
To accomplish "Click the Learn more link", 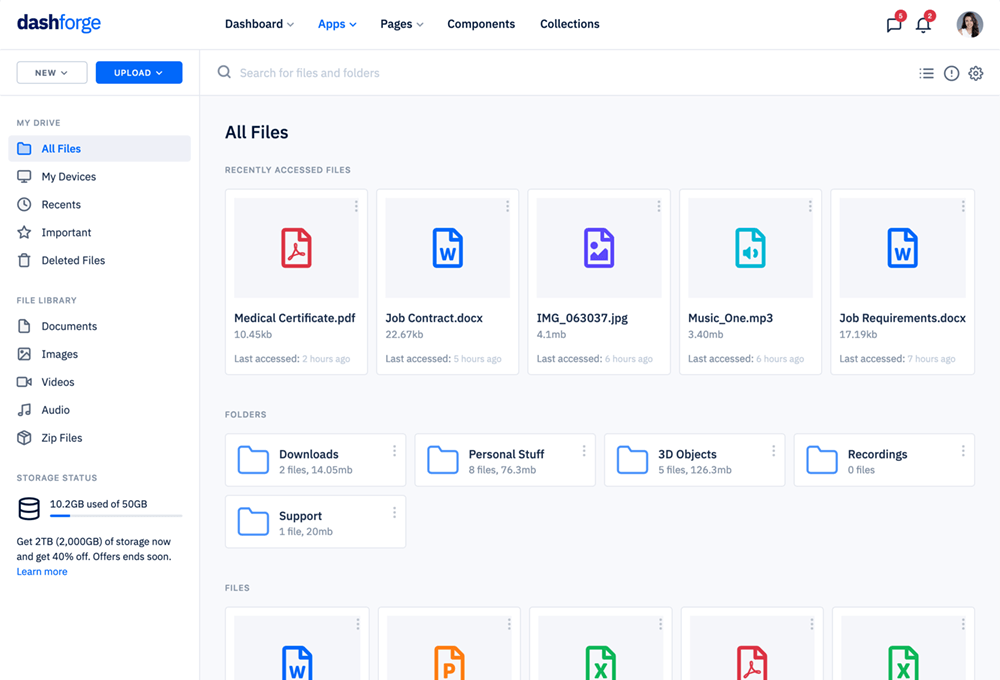I will tap(42, 572).
